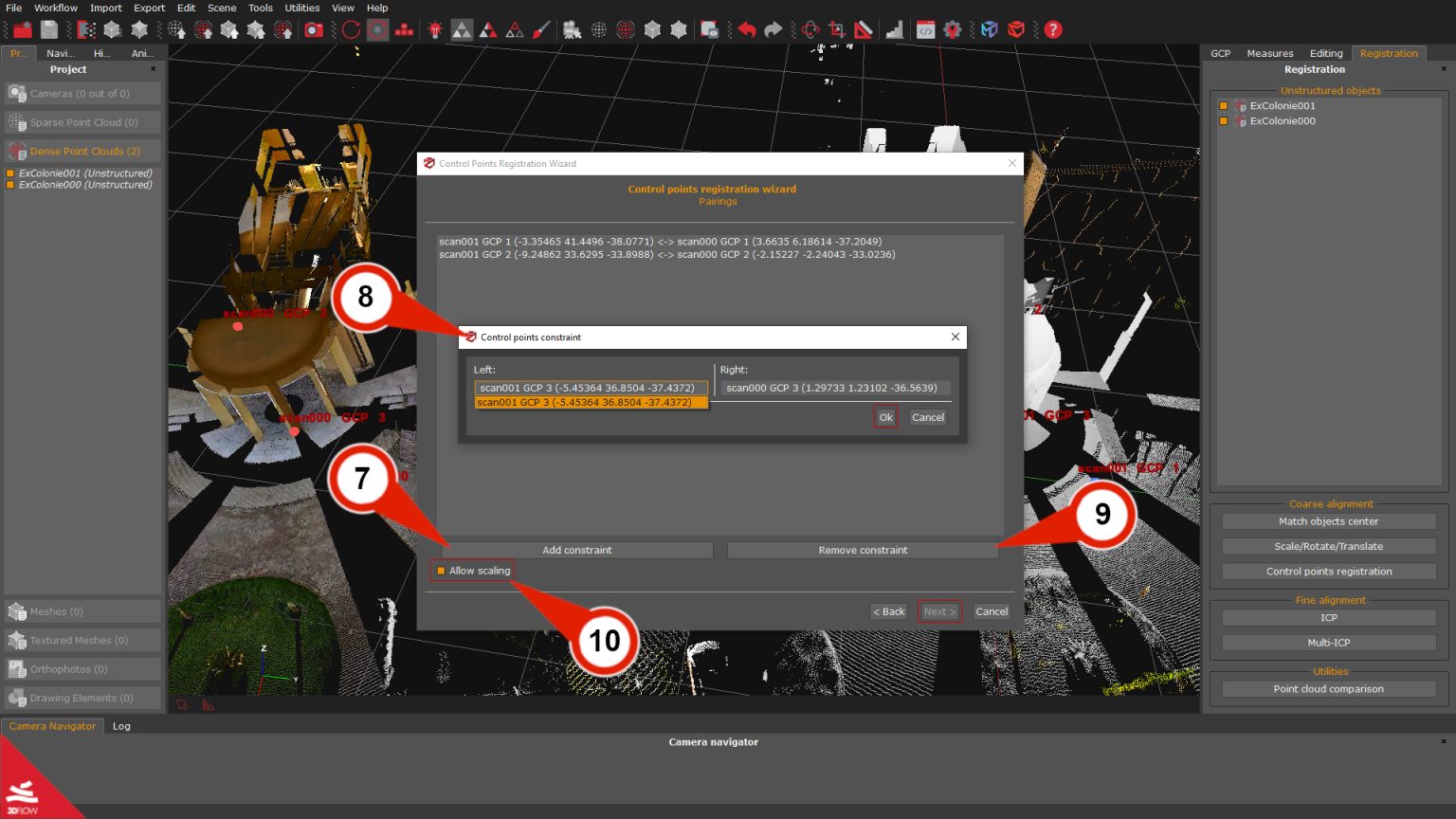This screenshot has height=819, width=1456.
Task: Click the Right GCP pairing field
Action: tap(832, 388)
